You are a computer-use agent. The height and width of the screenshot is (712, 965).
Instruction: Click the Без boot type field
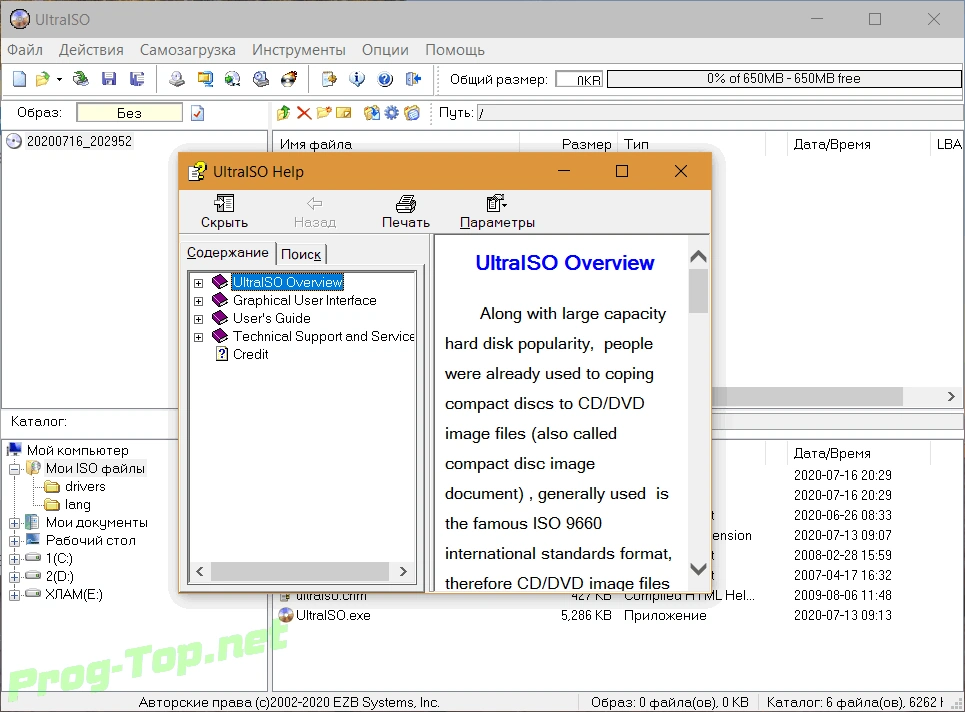(129, 113)
